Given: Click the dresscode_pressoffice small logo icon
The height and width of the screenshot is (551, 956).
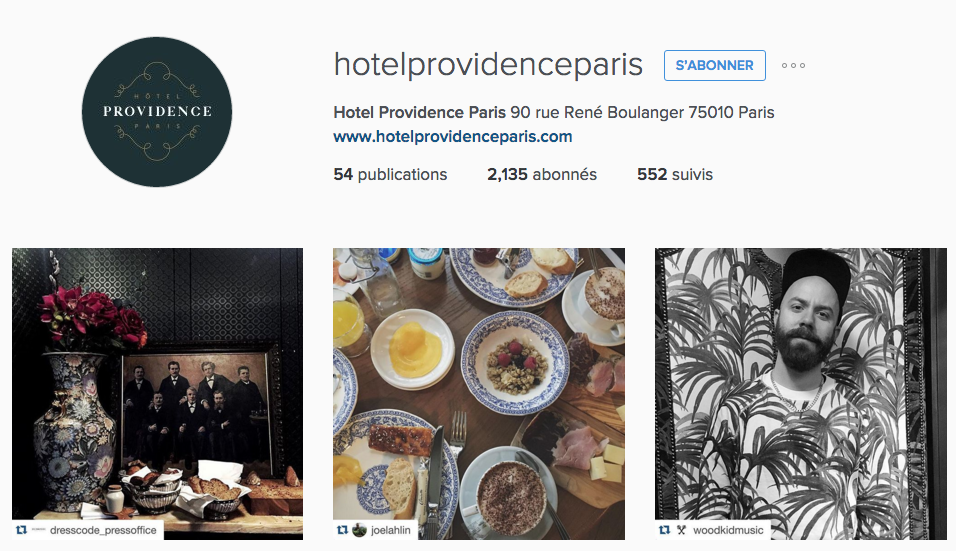Looking at the screenshot, I should tap(38, 530).
